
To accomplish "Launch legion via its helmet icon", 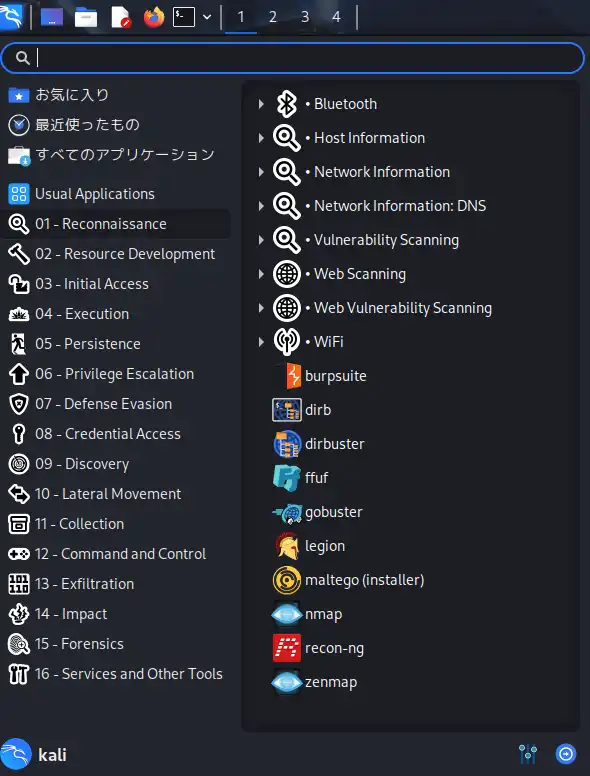I will pyautogui.click(x=287, y=546).
